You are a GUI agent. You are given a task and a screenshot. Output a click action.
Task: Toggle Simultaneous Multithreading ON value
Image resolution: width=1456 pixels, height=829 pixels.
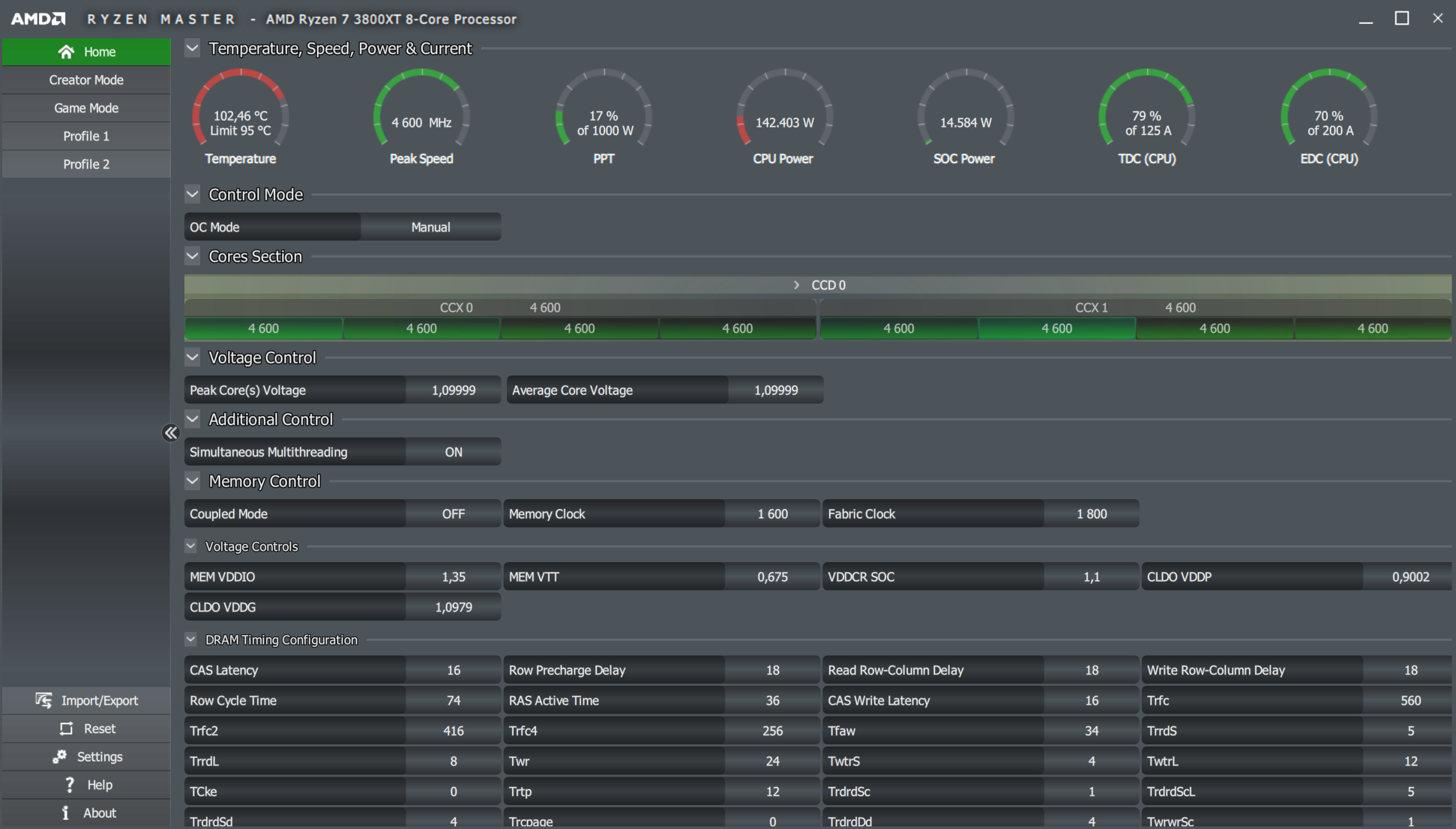click(x=453, y=452)
